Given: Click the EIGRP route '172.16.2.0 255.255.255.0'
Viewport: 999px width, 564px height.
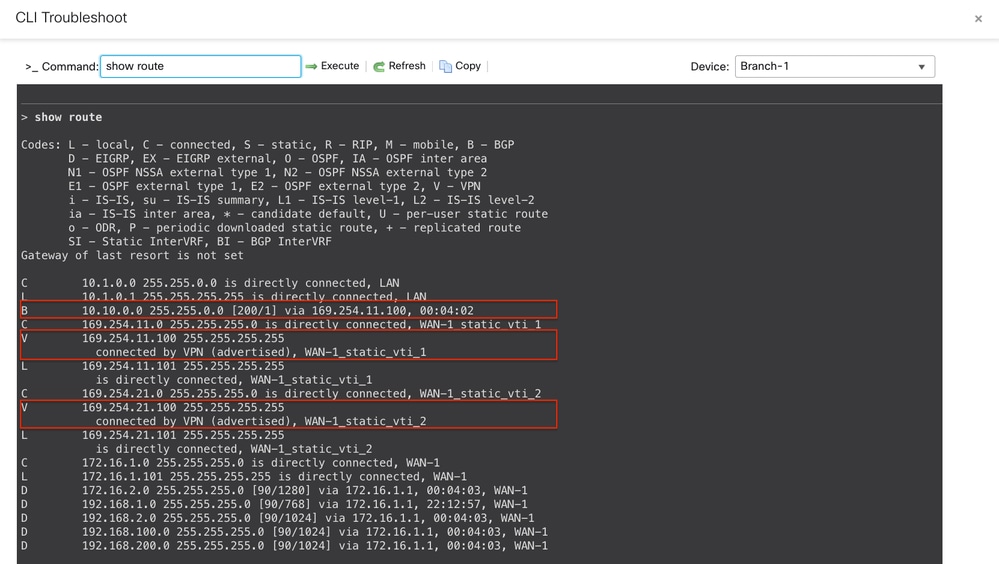Looking at the screenshot, I should pyautogui.click(x=274, y=491).
